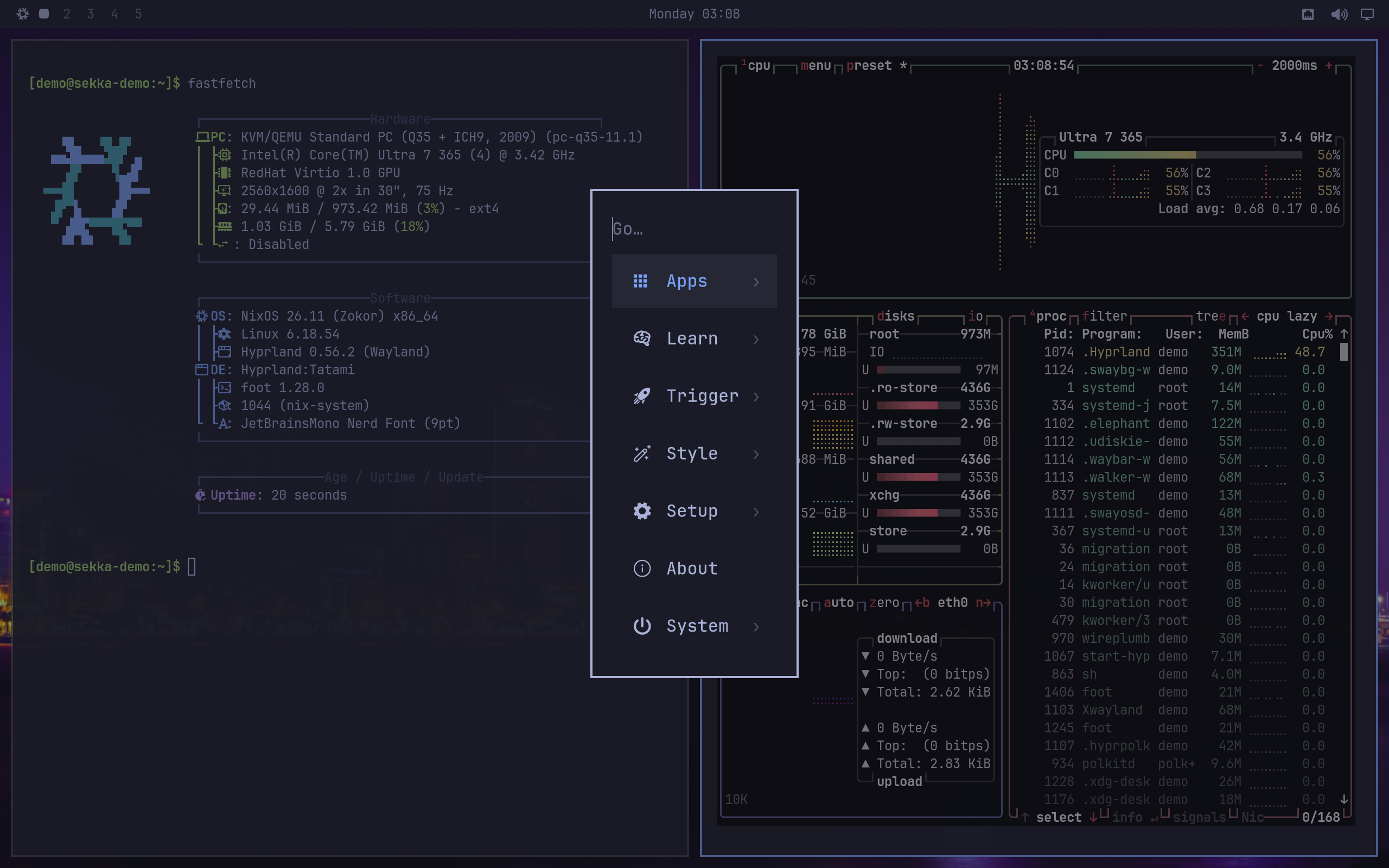Click the Setup gear icon
This screenshot has width=1389, height=868.
pos(642,511)
